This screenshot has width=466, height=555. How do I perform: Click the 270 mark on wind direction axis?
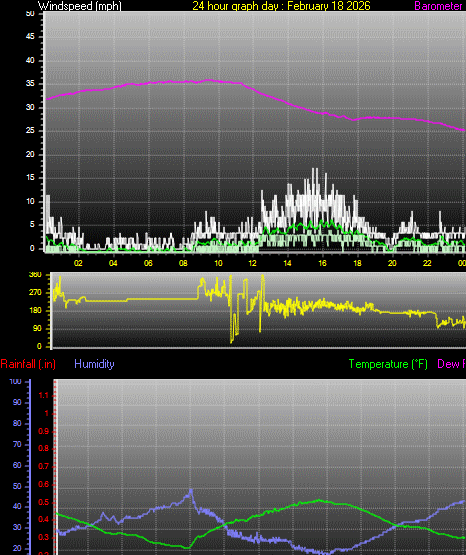35,293
